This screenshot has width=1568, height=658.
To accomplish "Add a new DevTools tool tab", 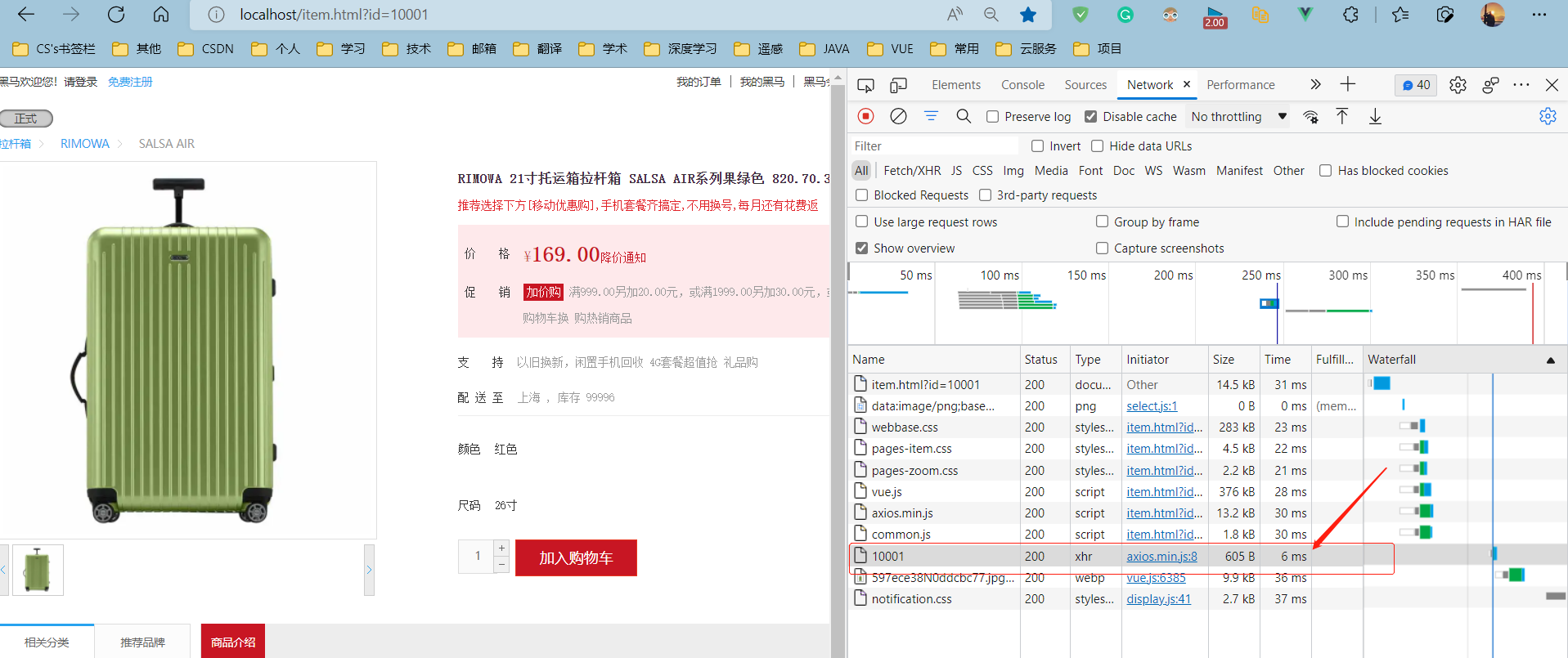I will (1348, 84).
